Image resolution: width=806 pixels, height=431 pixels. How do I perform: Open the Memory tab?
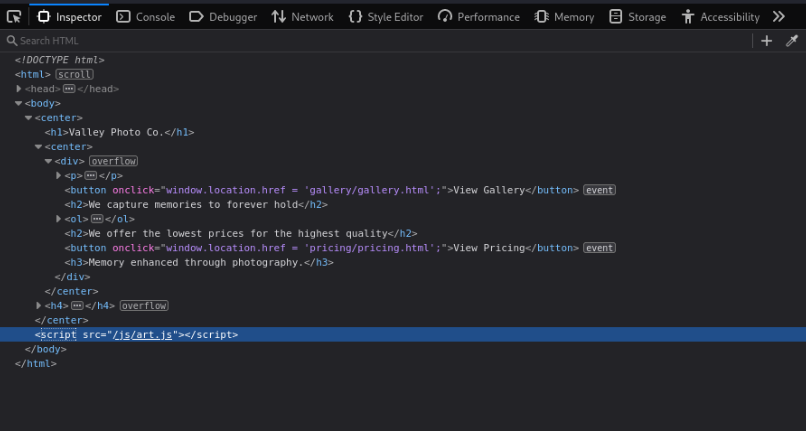click(x=564, y=17)
